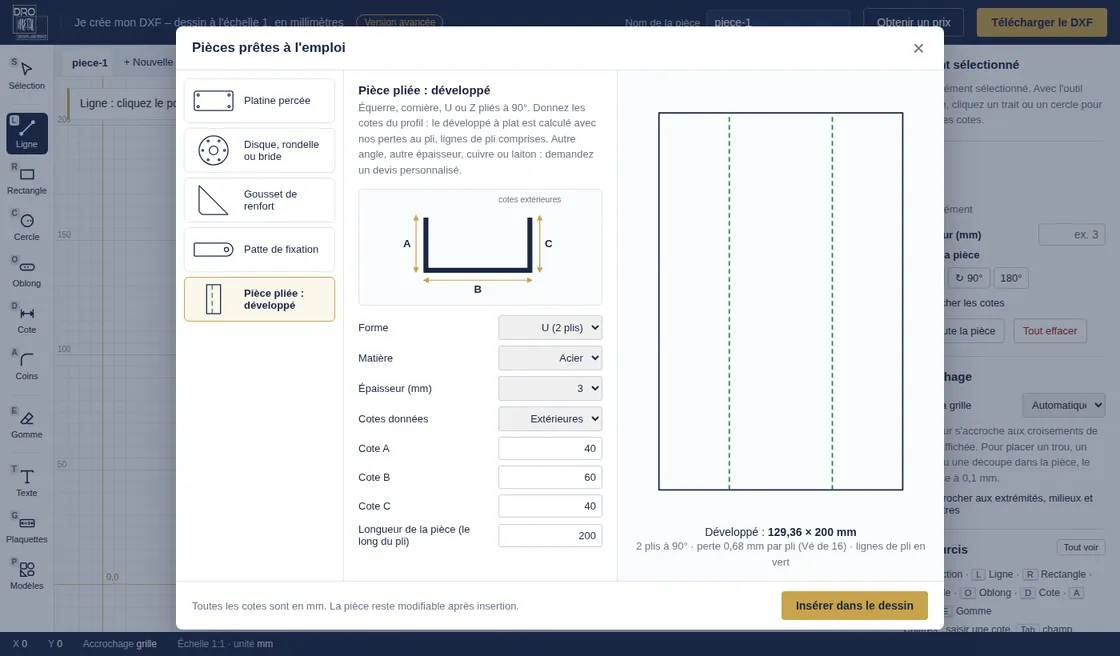Select the Sélection arrow tool
Viewport: 1120px width, 656px height.
point(26,74)
